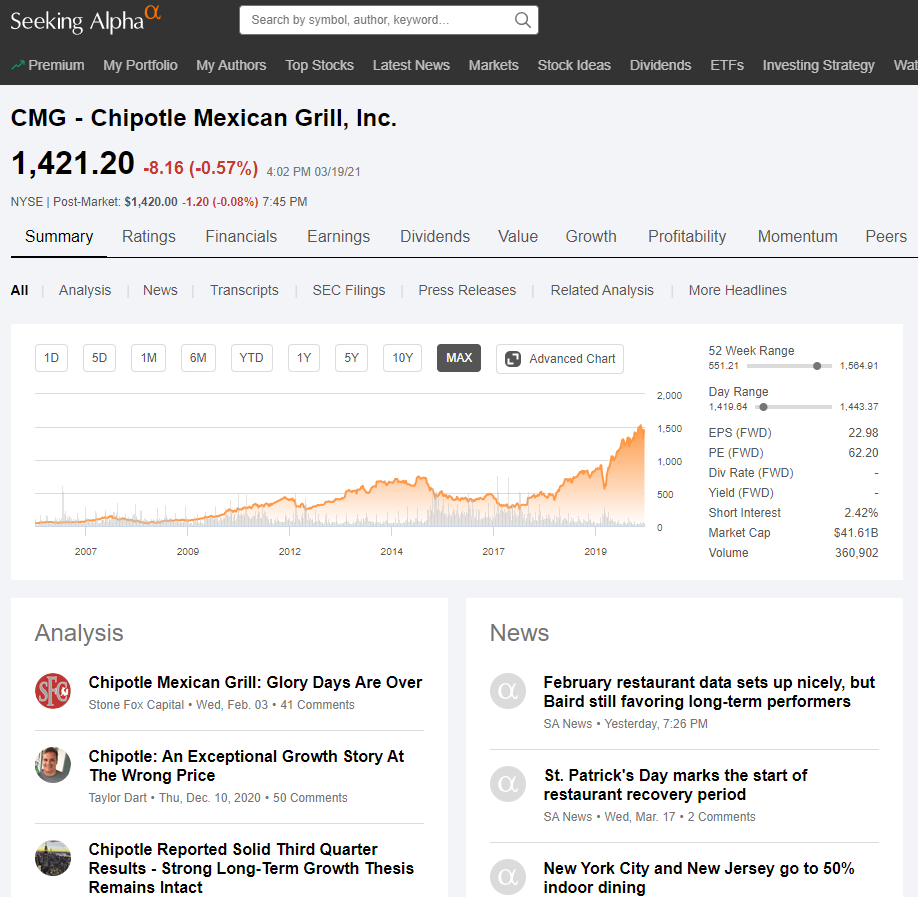This screenshot has height=897, width=918.
Task: Set chart range to 5D
Action: (x=100, y=358)
